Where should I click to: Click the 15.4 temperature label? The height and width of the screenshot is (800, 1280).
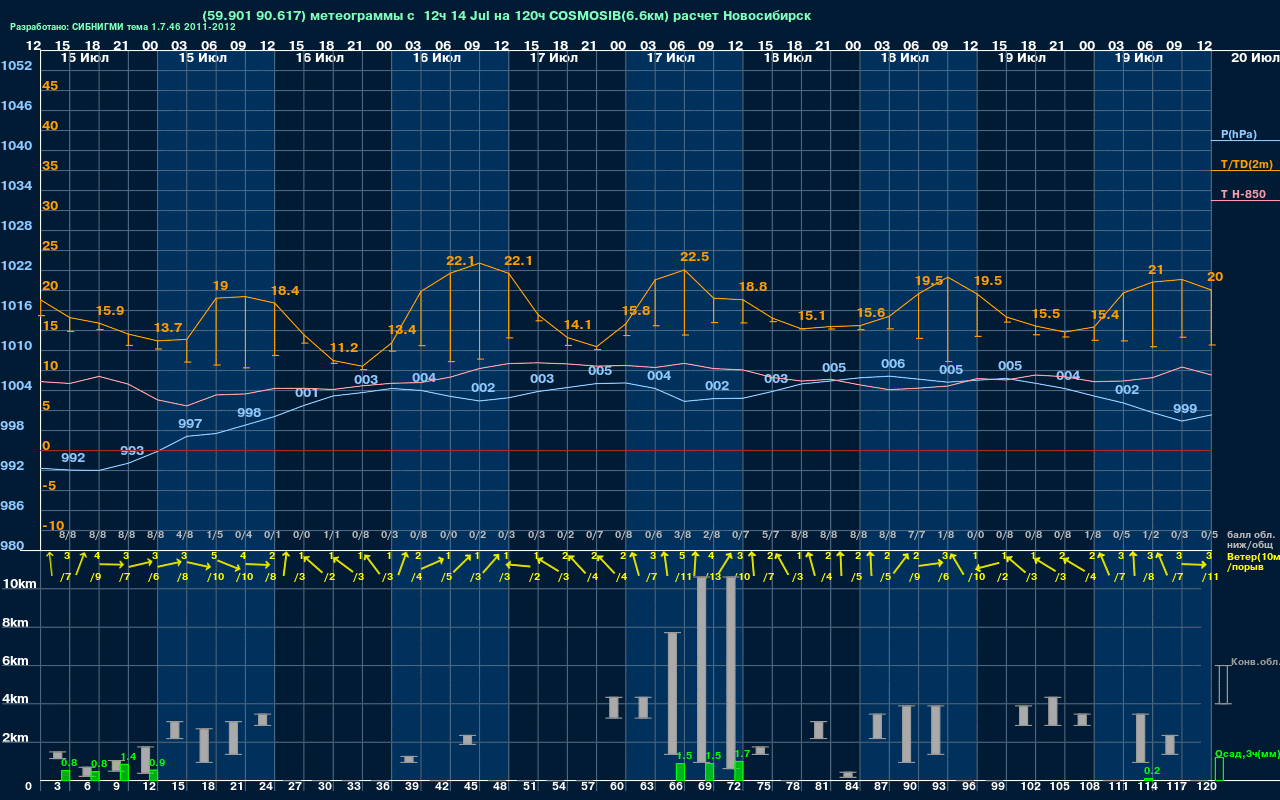click(1104, 315)
